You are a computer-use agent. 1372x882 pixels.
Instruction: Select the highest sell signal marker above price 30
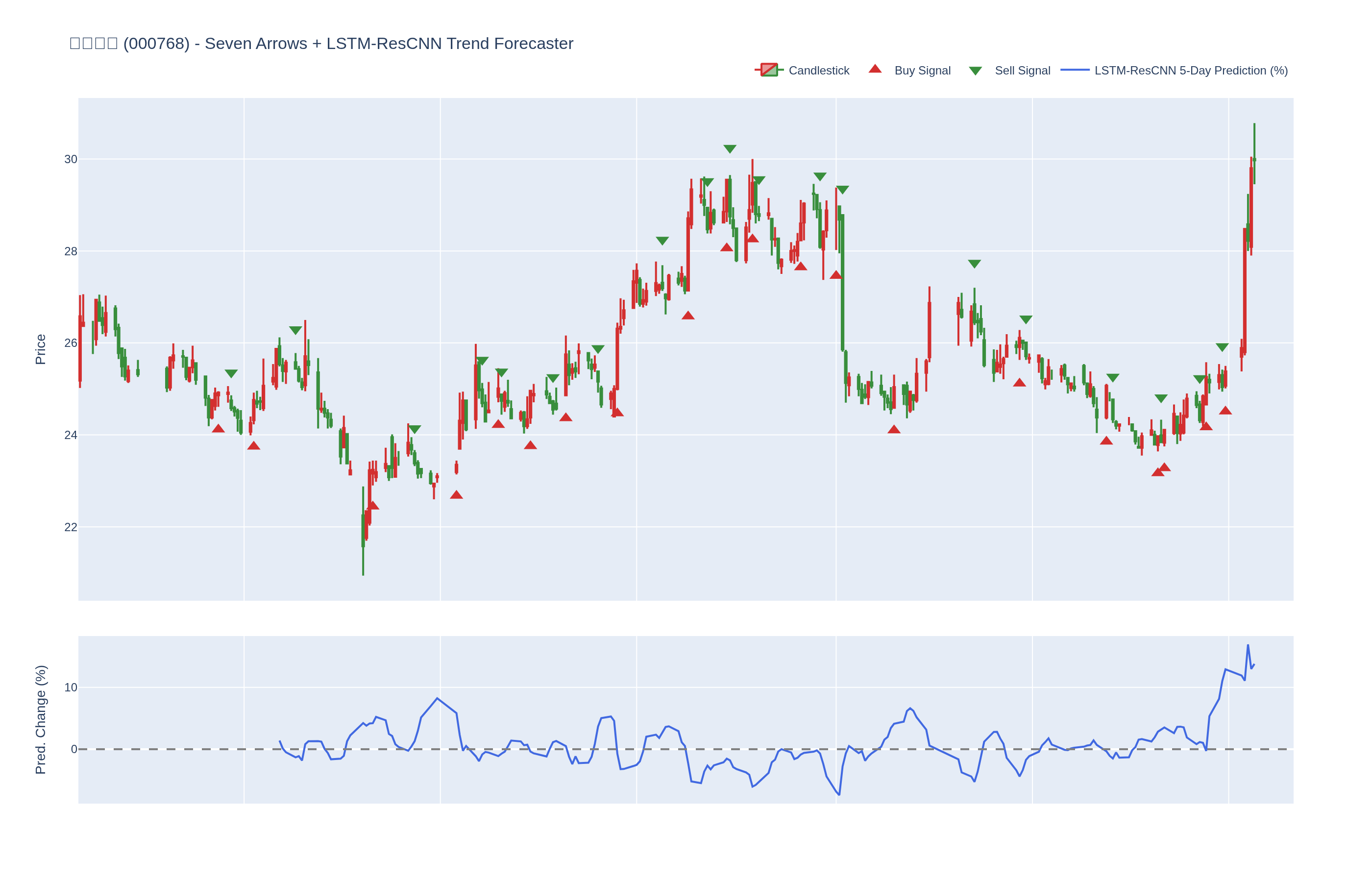730,149
